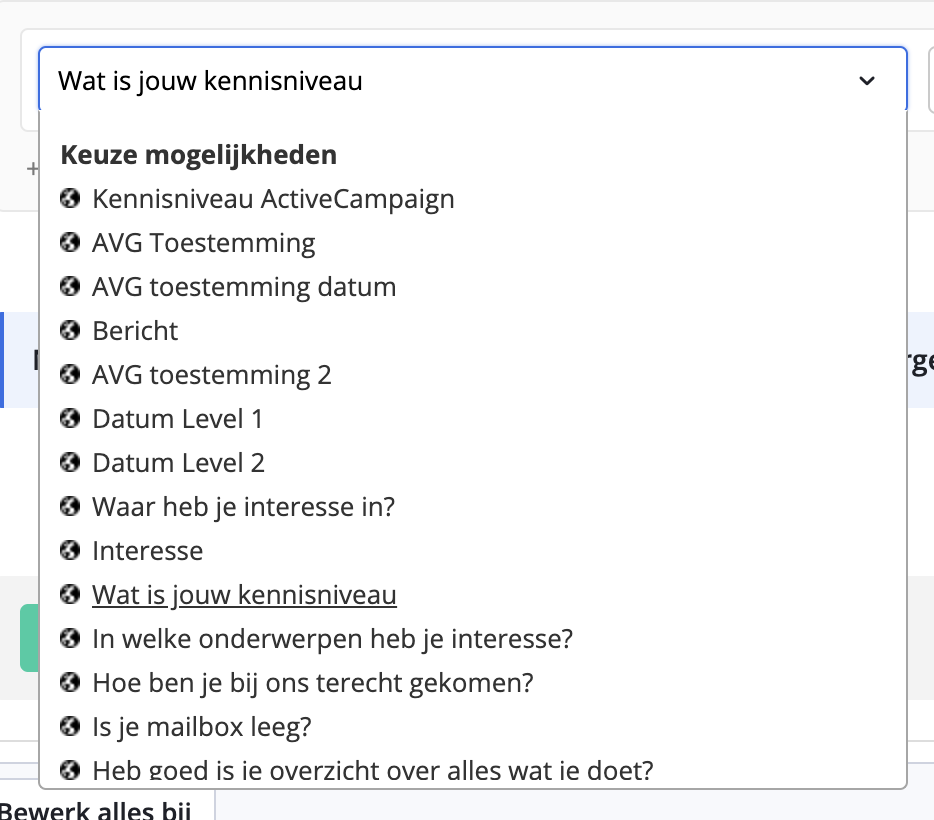Click the plus button on the left
Screen dimensions: 934x820
pyautogui.click(x=31, y=170)
